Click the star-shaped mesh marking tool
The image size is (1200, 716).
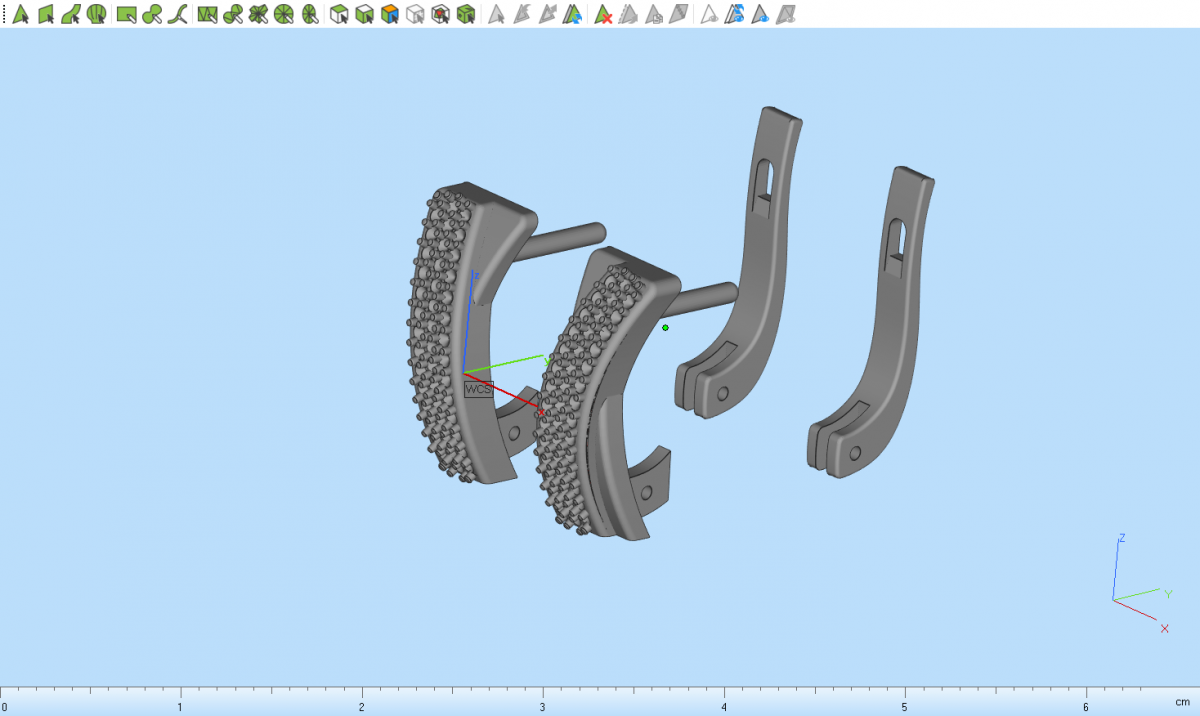(258, 14)
